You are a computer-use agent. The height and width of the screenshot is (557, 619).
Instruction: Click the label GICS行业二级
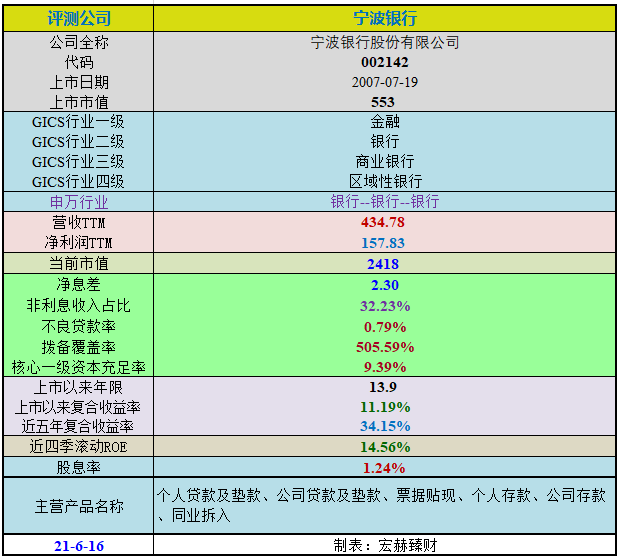coord(78,142)
